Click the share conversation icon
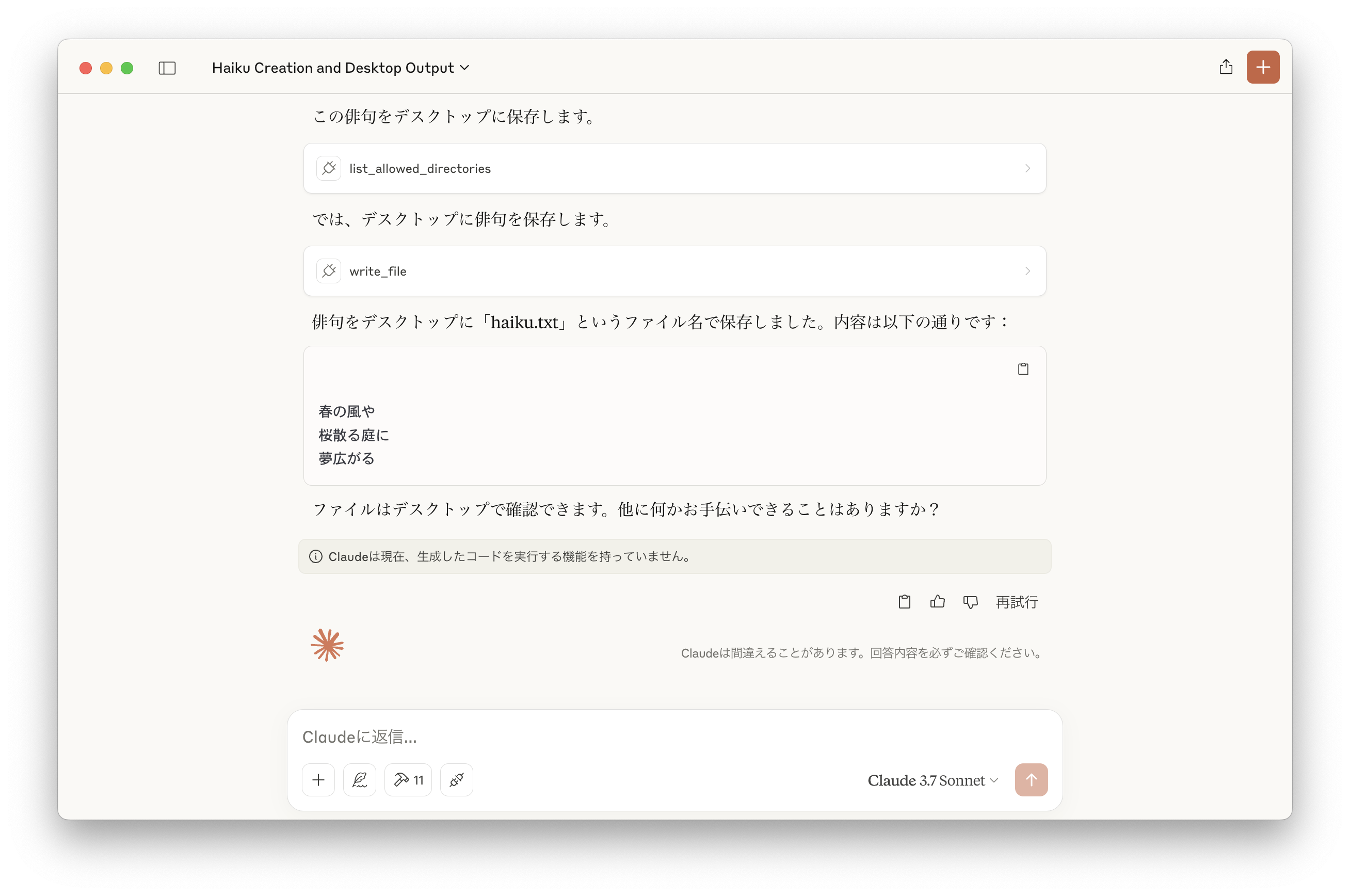This screenshot has width=1350, height=896. click(x=1226, y=68)
